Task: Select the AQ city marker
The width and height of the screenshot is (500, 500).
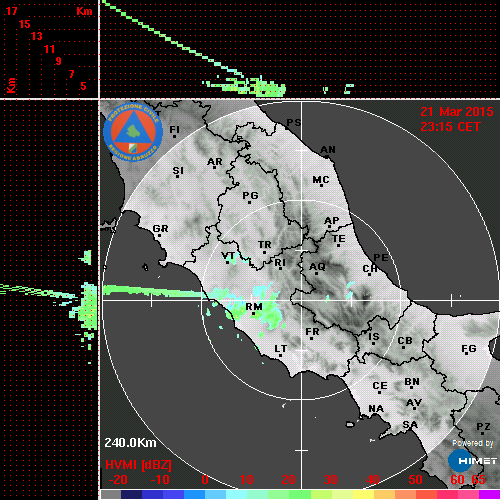Action: [316, 274]
